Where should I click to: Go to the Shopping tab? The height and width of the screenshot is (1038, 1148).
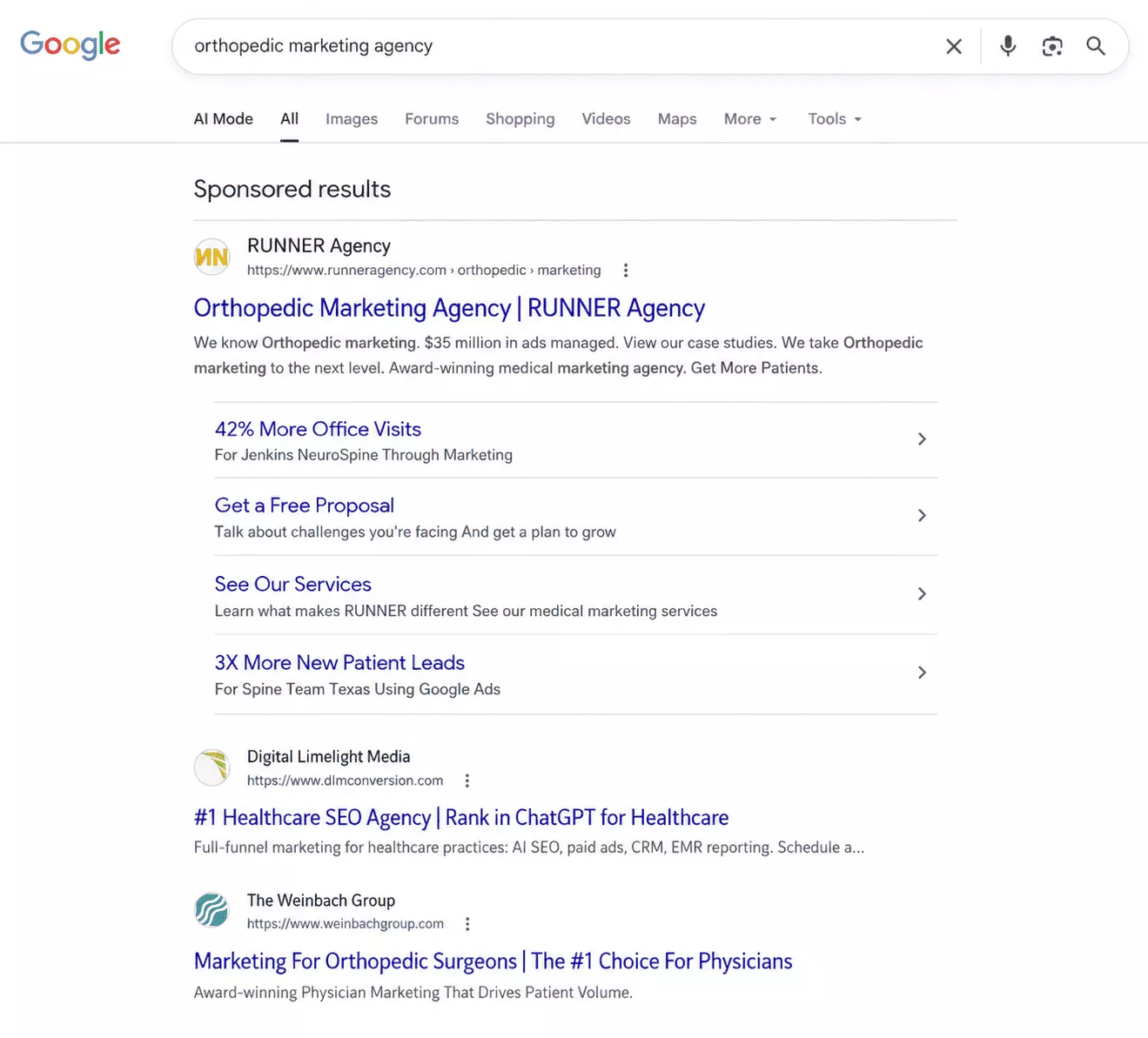520,119
